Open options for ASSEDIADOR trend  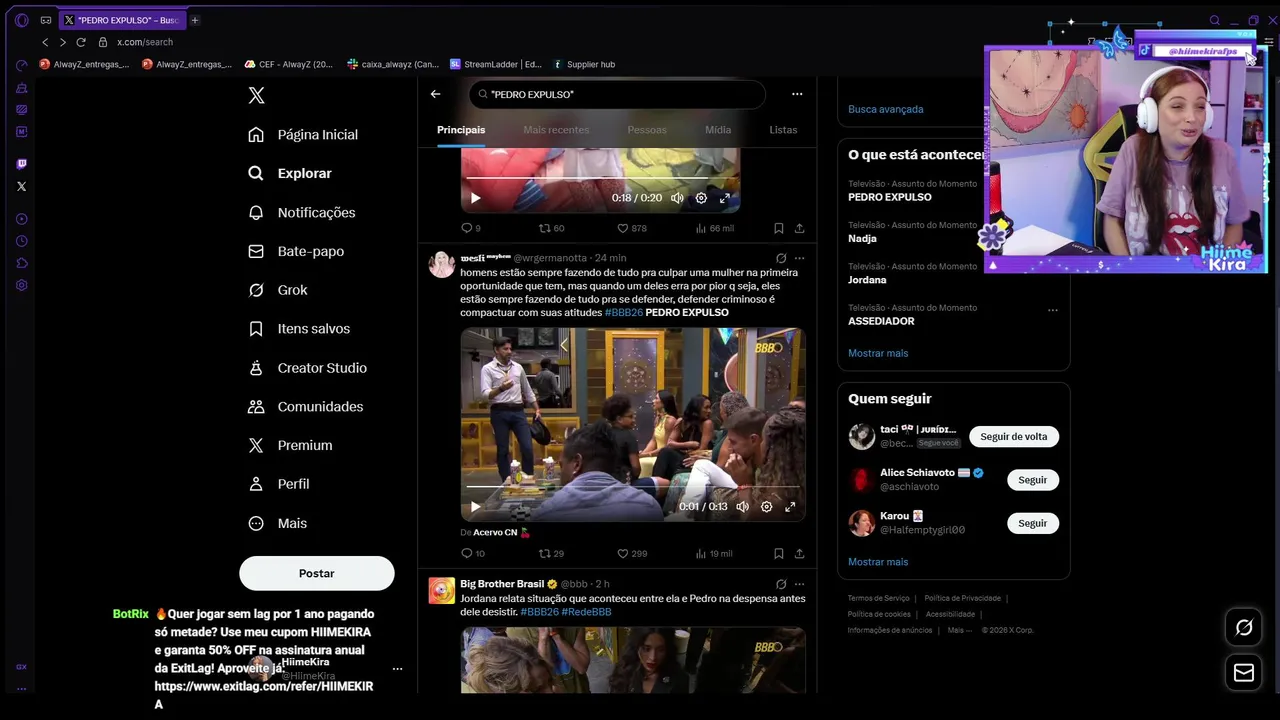pyautogui.click(x=1052, y=310)
